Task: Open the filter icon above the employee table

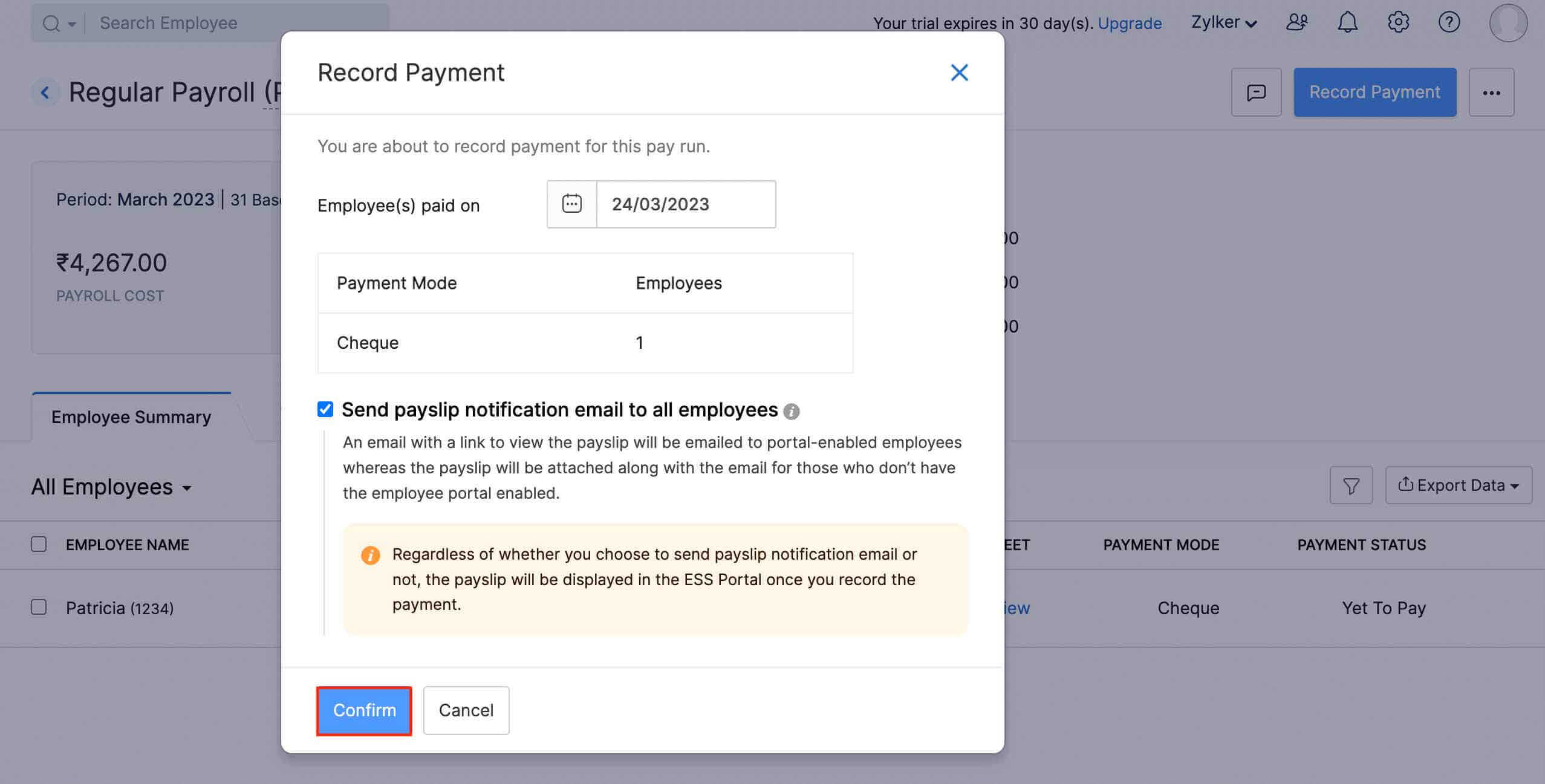Action: (x=1351, y=485)
